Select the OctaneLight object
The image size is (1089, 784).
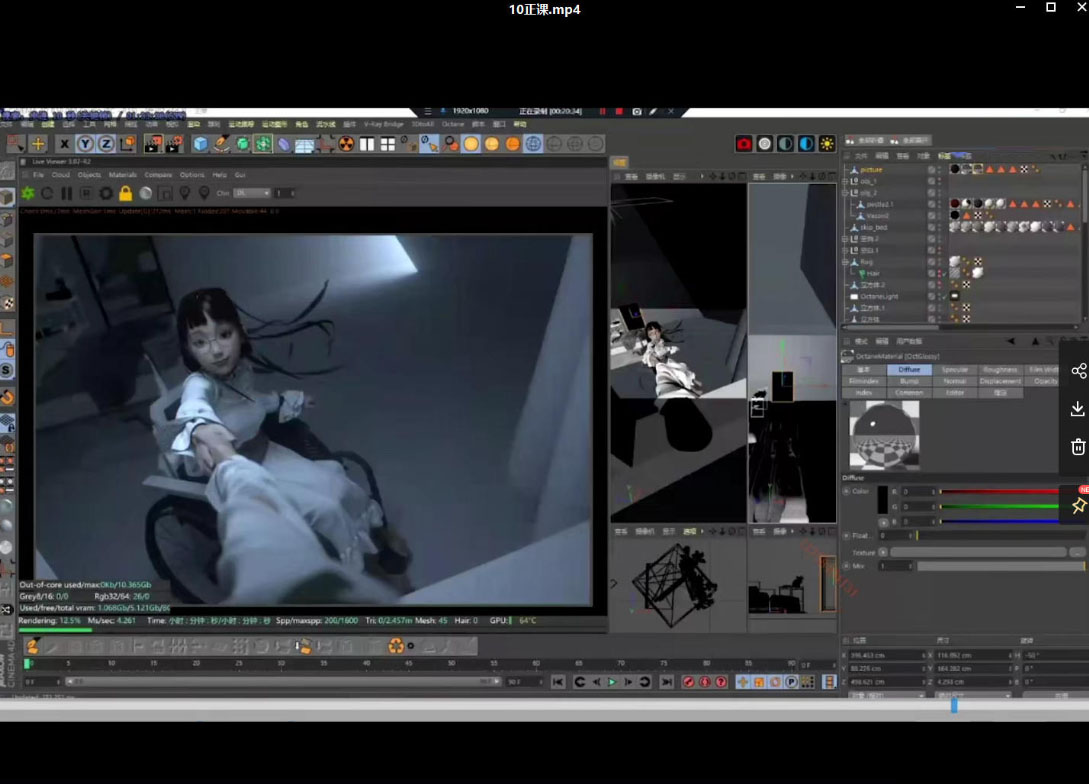pyautogui.click(x=879, y=297)
